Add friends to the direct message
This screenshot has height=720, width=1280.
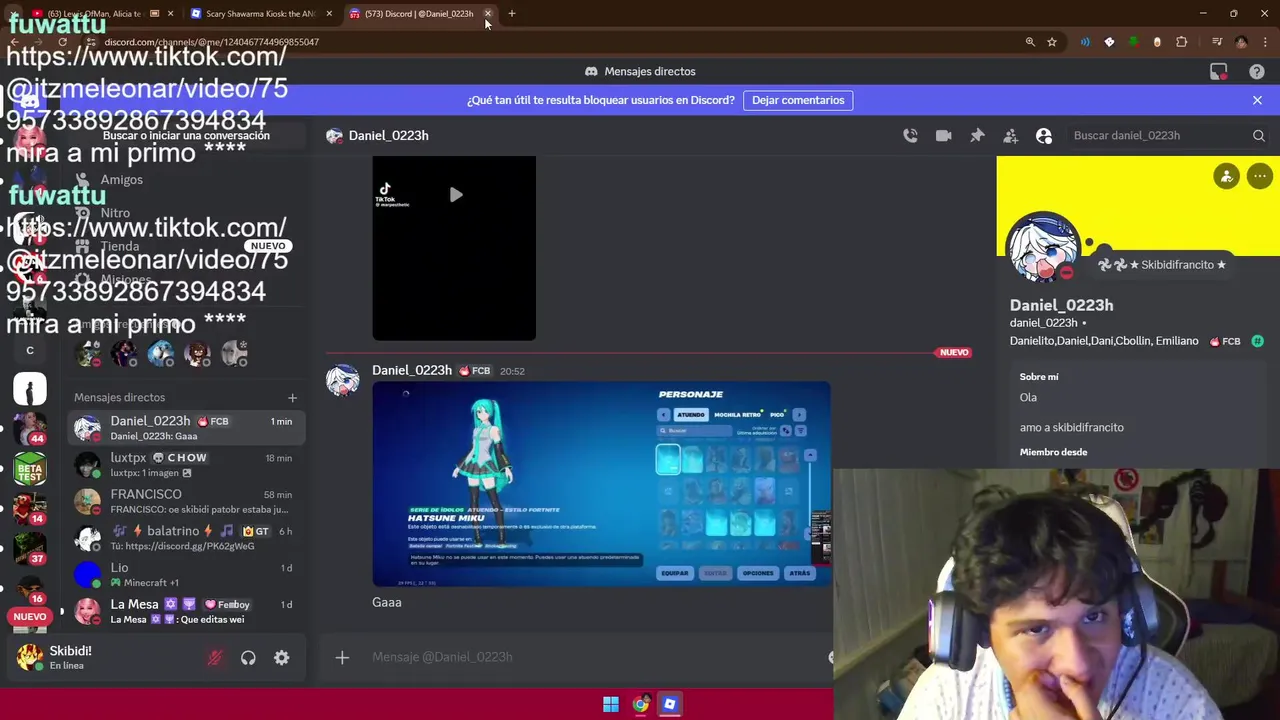point(1010,136)
